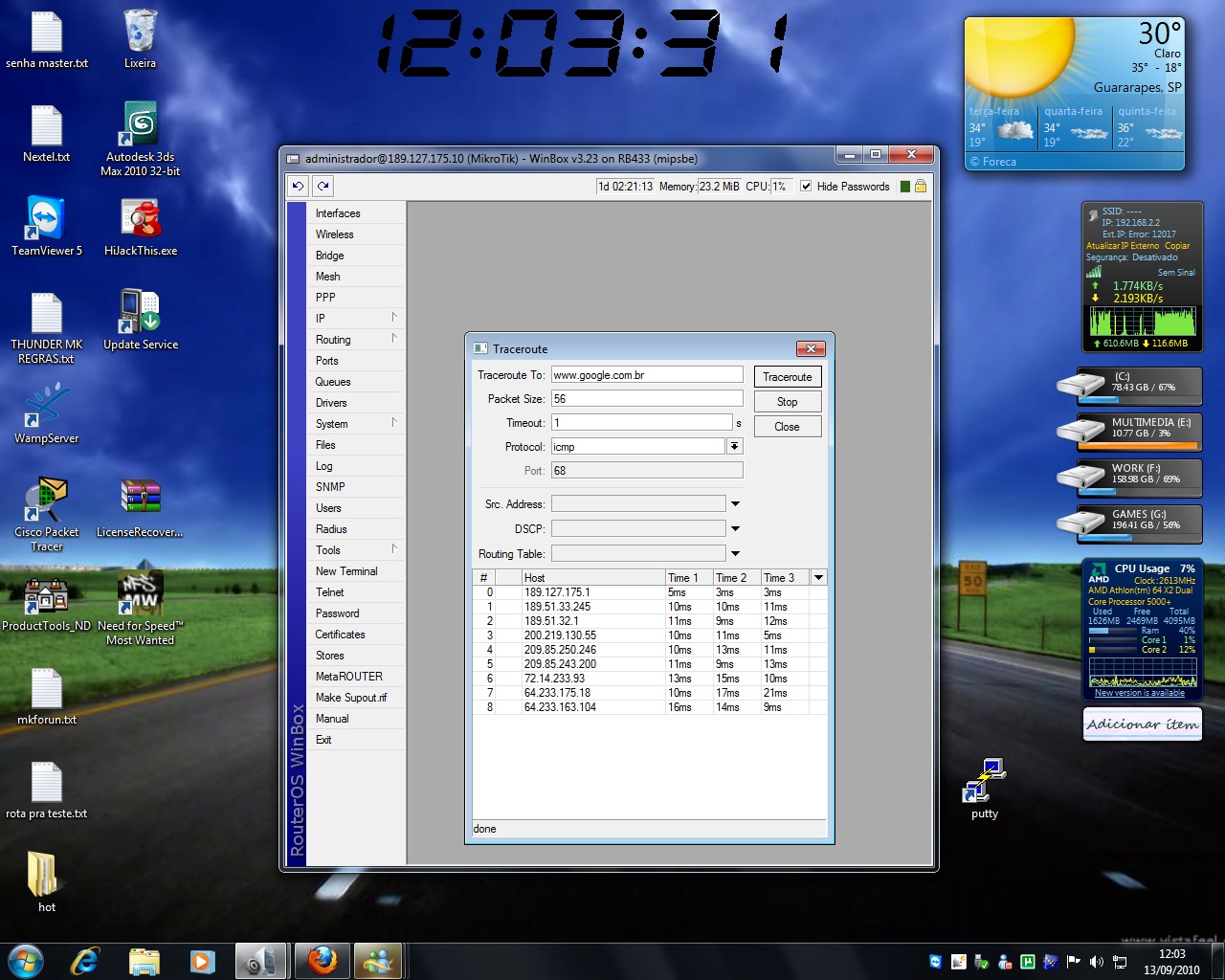Expand the DSCP field arrow
This screenshot has width=1225, height=980.
pos(735,528)
